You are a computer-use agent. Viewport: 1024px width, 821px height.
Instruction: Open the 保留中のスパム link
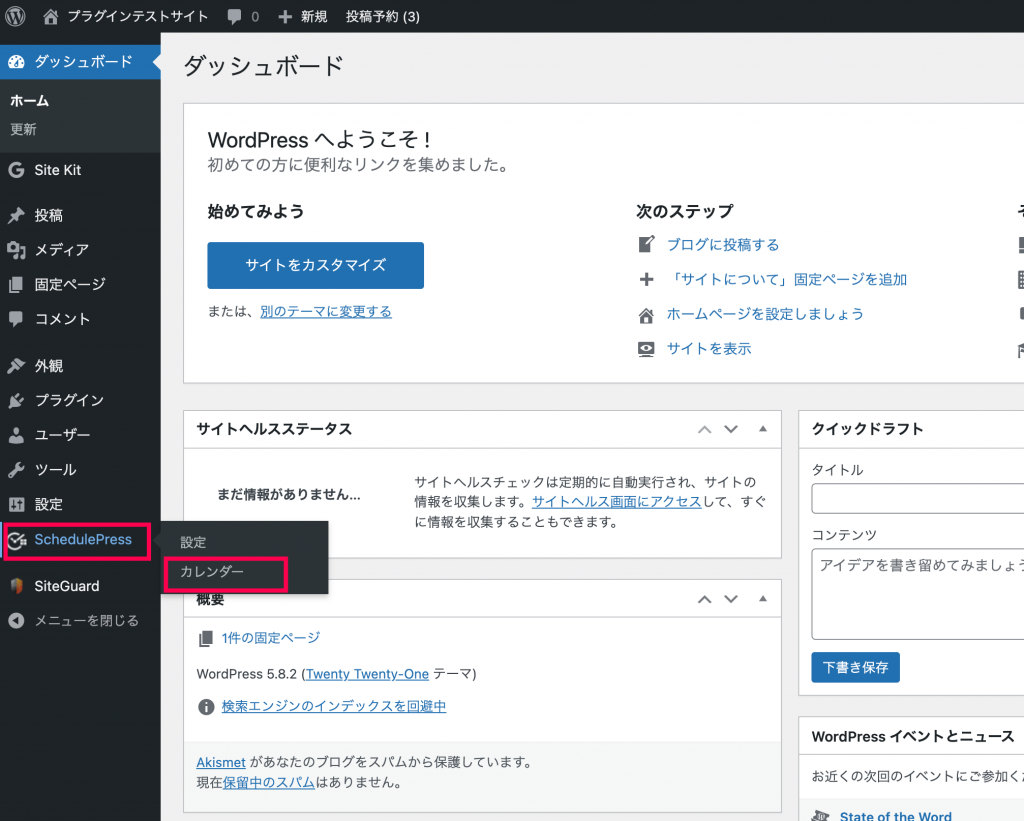pos(269,782)
